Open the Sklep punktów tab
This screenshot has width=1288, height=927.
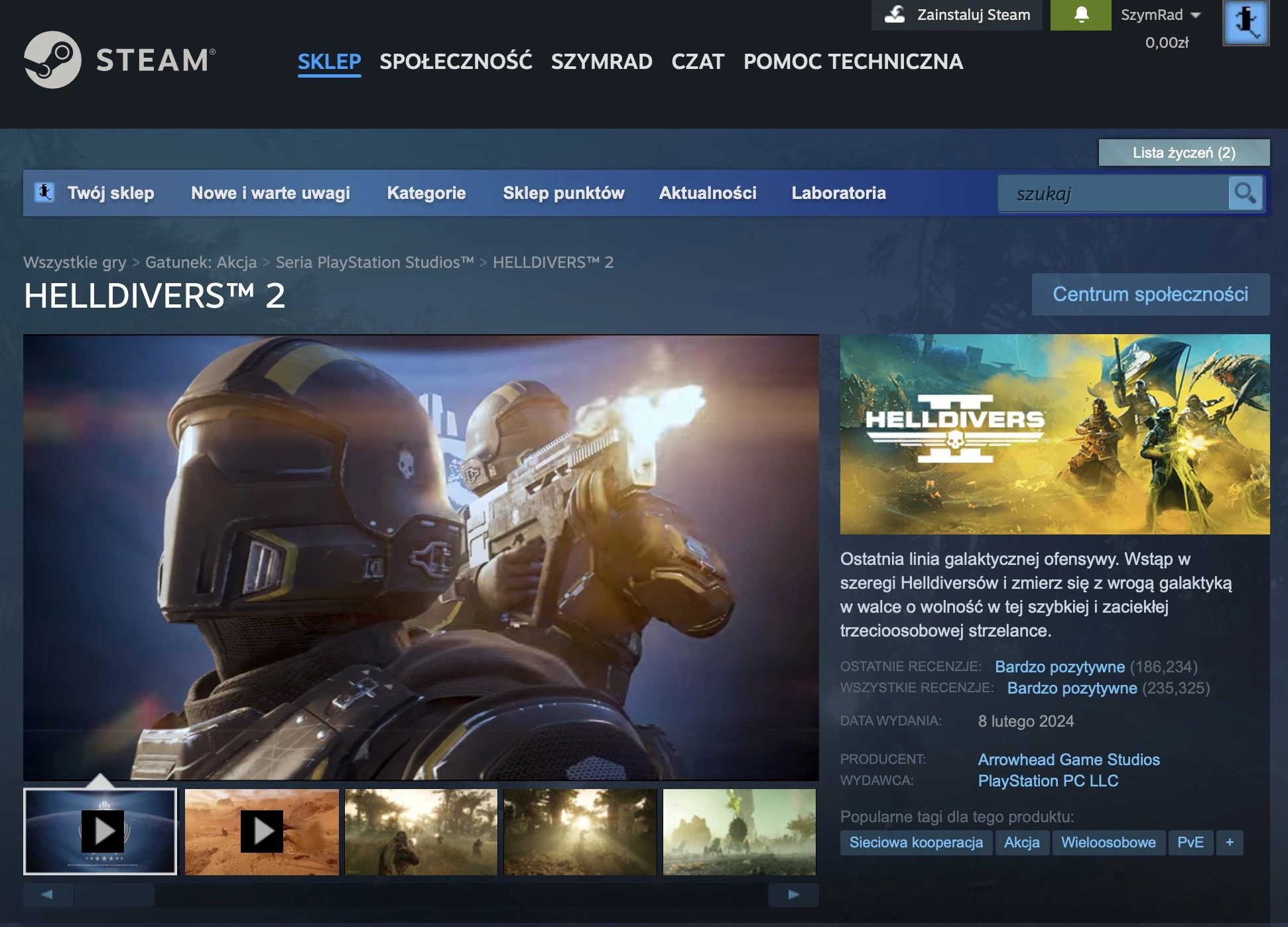click(564, 193)
